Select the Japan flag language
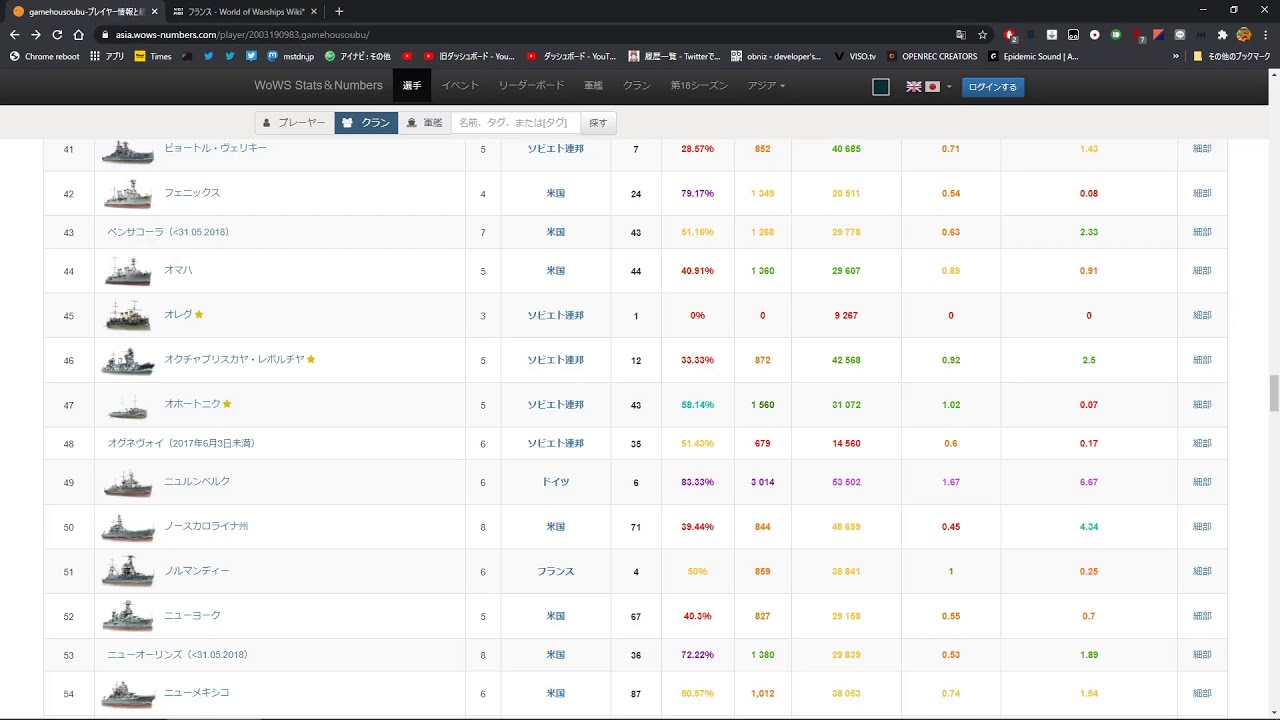Image resolution: width=1280 pixels, height=720 pixels. 932,87
